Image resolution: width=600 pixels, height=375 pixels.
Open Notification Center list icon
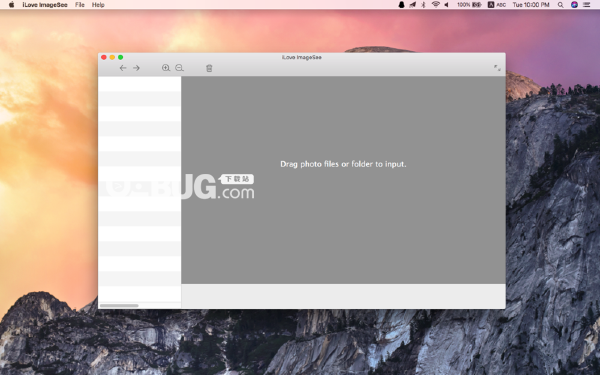[587, 5]
